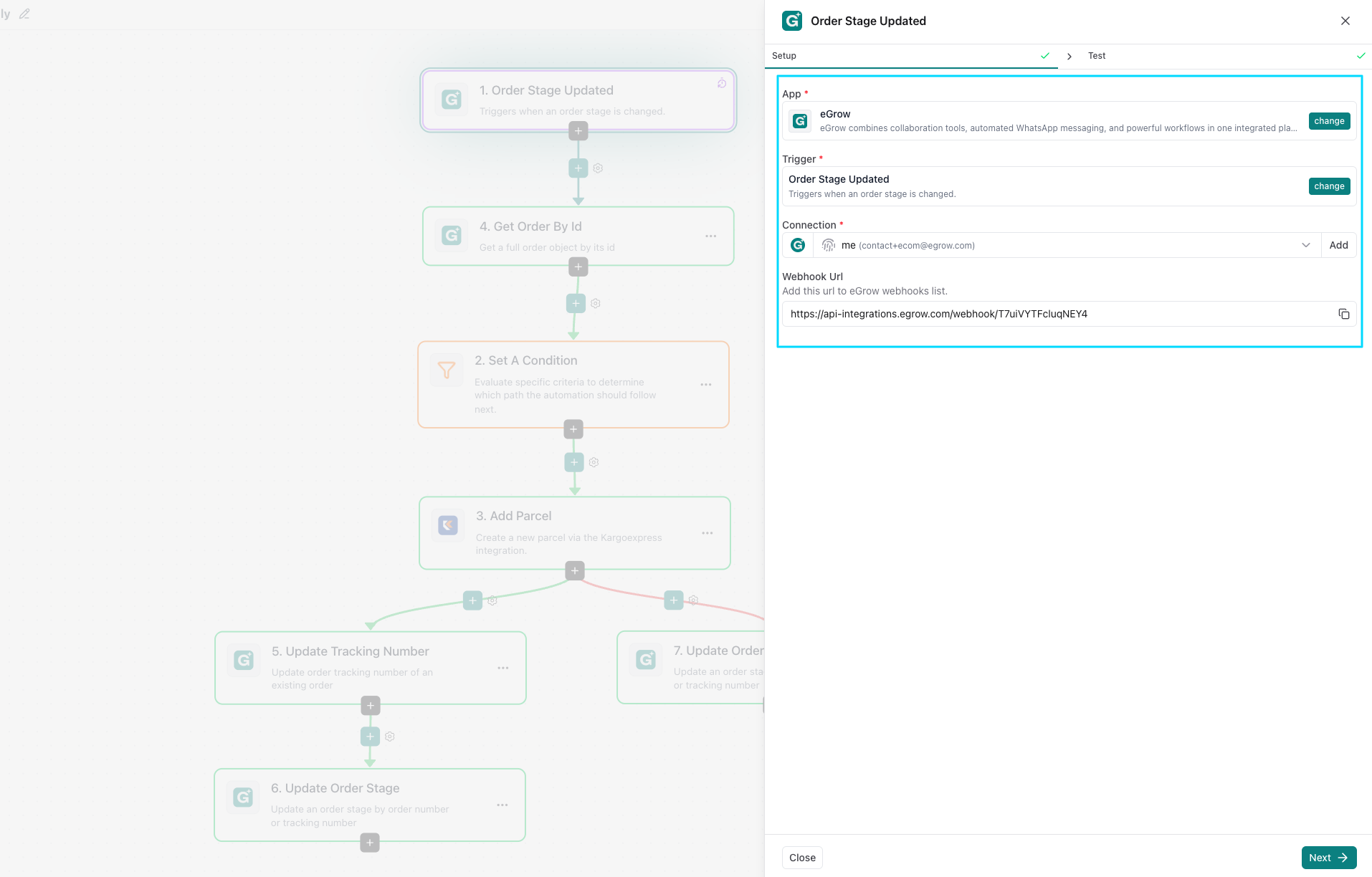Click the eGrow icon in Connection field
This screenshot has width=1372, height=877.
coord(798,245)
